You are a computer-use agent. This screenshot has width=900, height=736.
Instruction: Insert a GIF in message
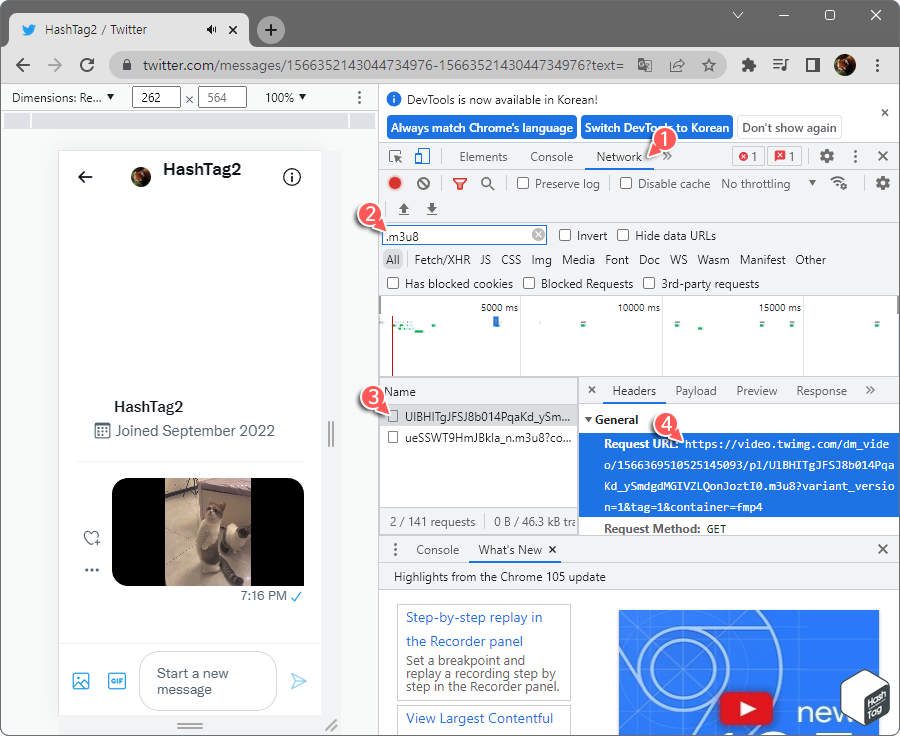pyautogui.click(x=117, y=681)
